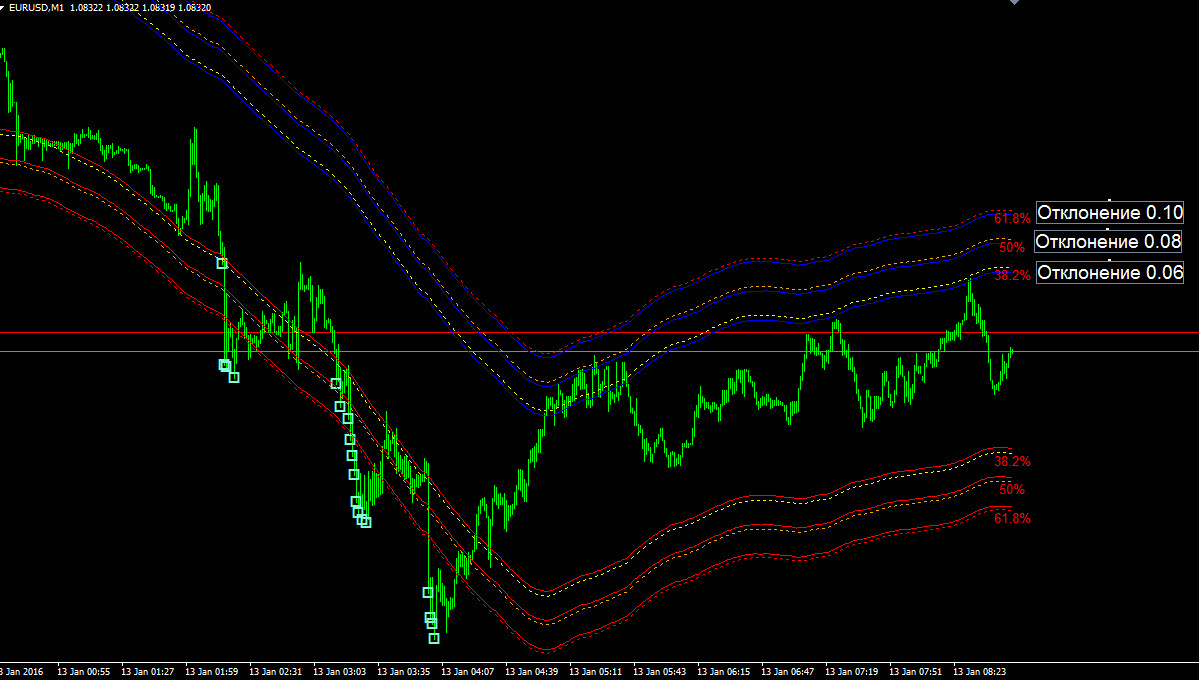Click the 1.08320 close price in the header
1199x680 pixels.
pyautogui.click(x=196, y=8)
